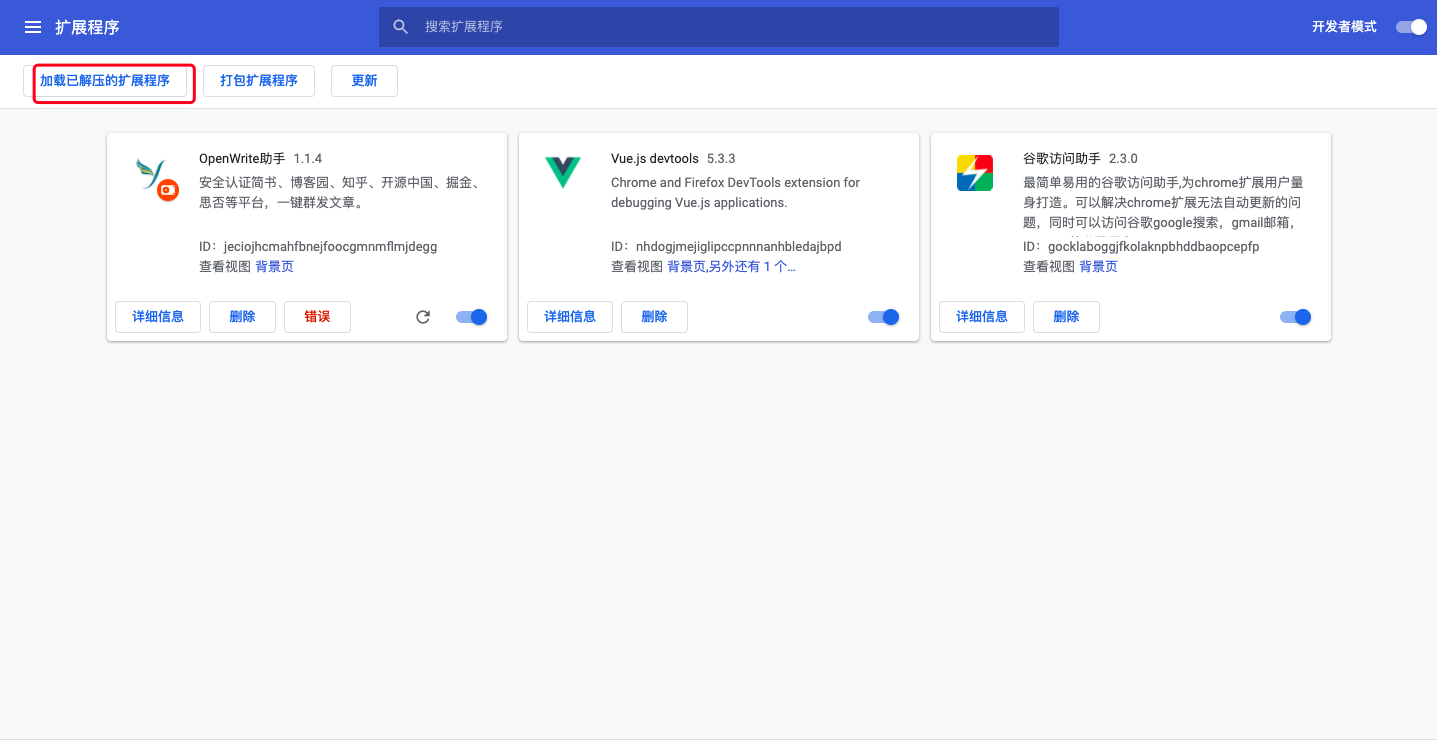
Task: Open the hamburger main menu
Action: pyautogui.click(x=33, y=27)
